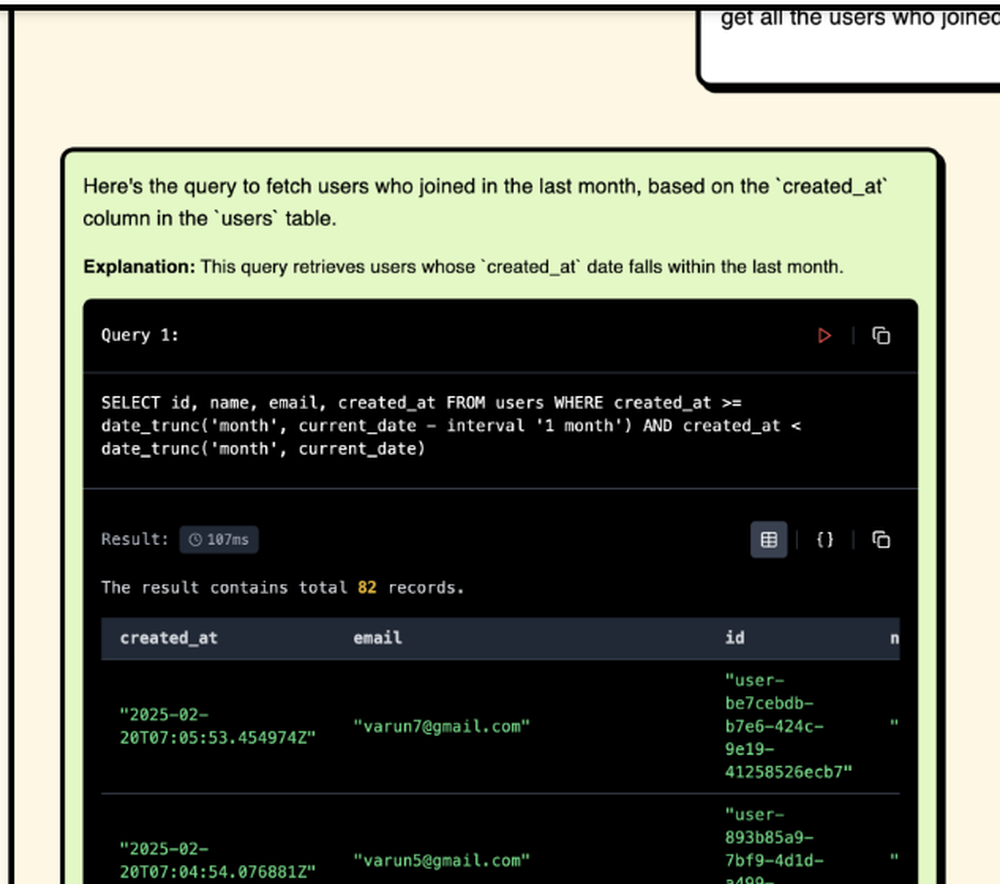The image size is (1000, 884).
Task: Select the varun5@gmail.com email cell
Action: coord(441,860)
